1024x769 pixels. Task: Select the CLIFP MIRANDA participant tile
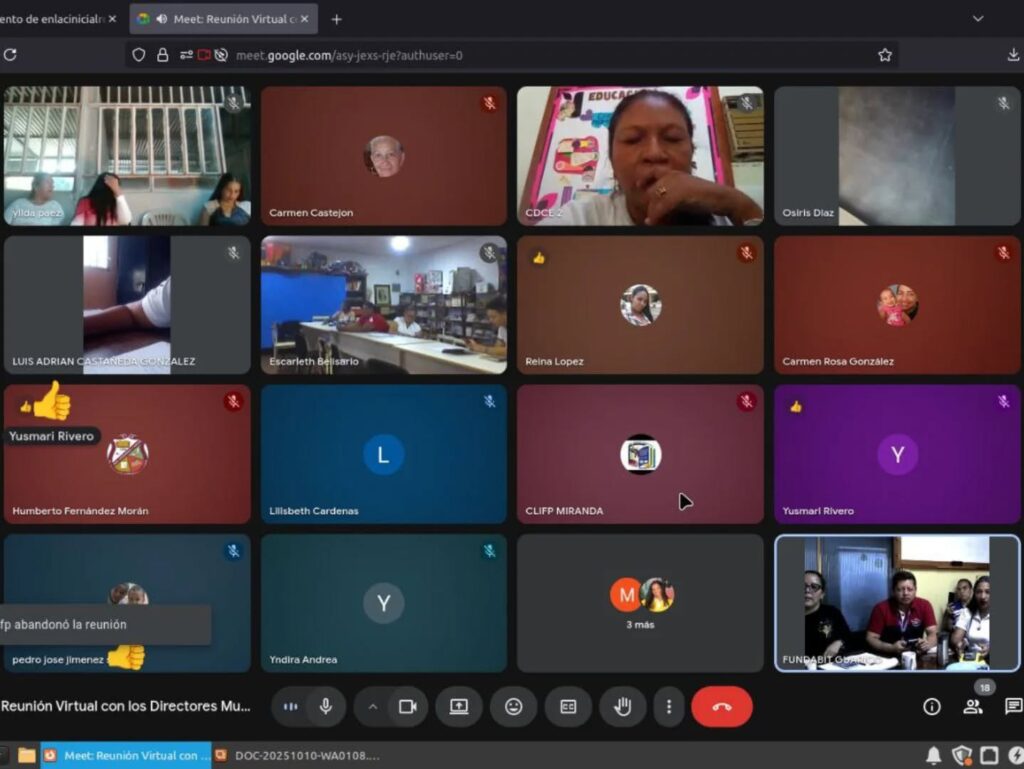click(640, 455)
